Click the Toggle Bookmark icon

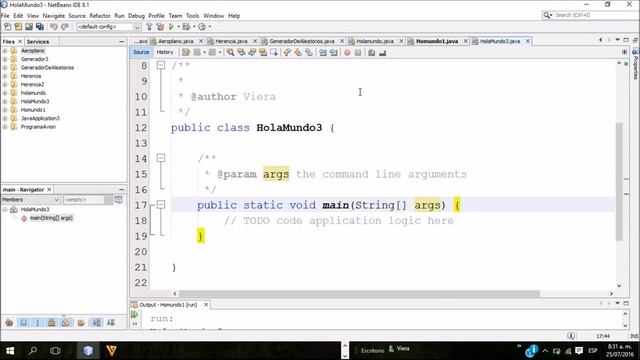click(309, 52)
